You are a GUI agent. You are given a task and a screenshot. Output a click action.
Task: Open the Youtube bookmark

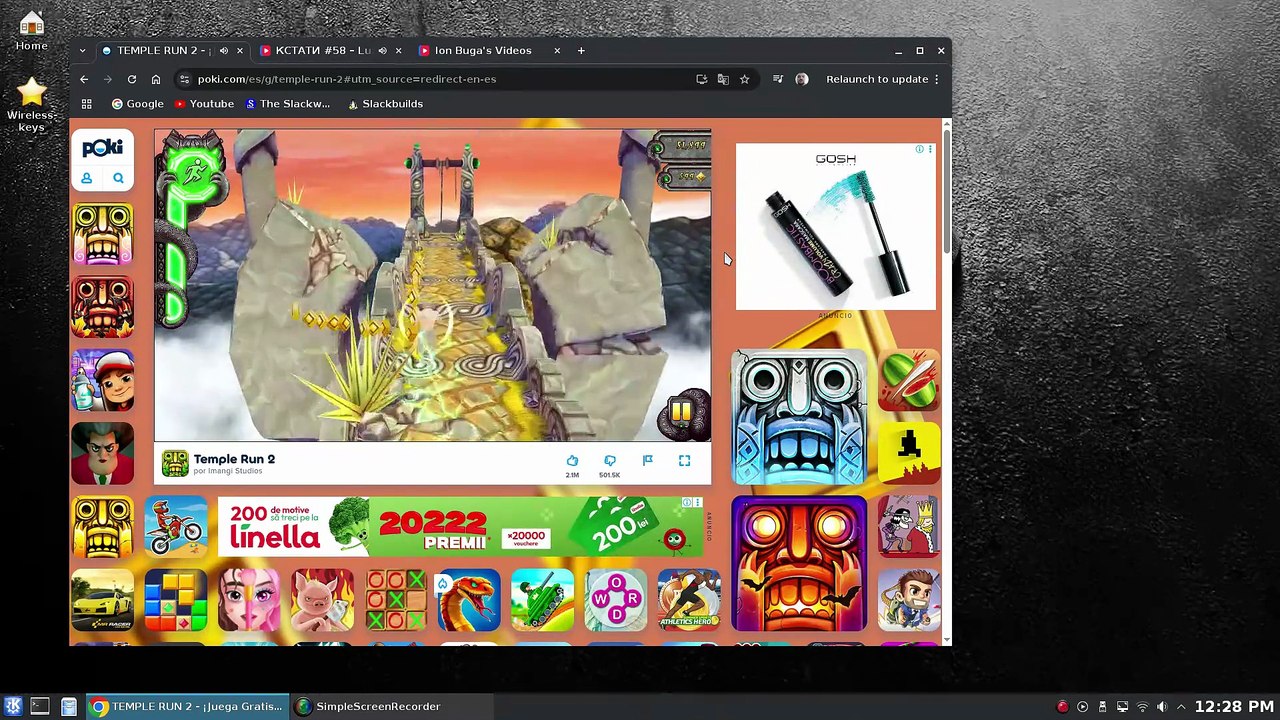204,104
